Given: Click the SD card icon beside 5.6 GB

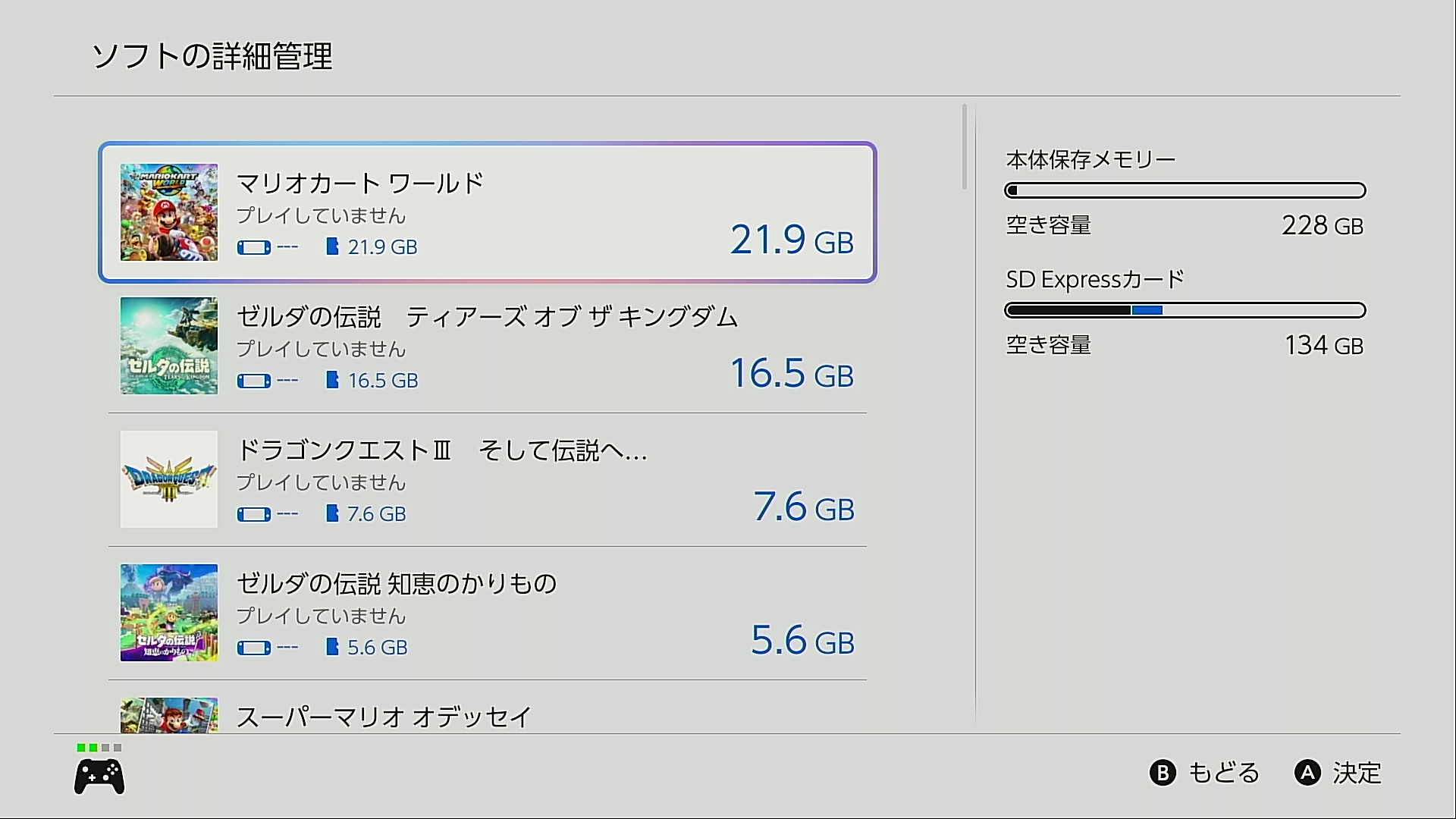Looking at the screenshot, I should tap(332, 647).
